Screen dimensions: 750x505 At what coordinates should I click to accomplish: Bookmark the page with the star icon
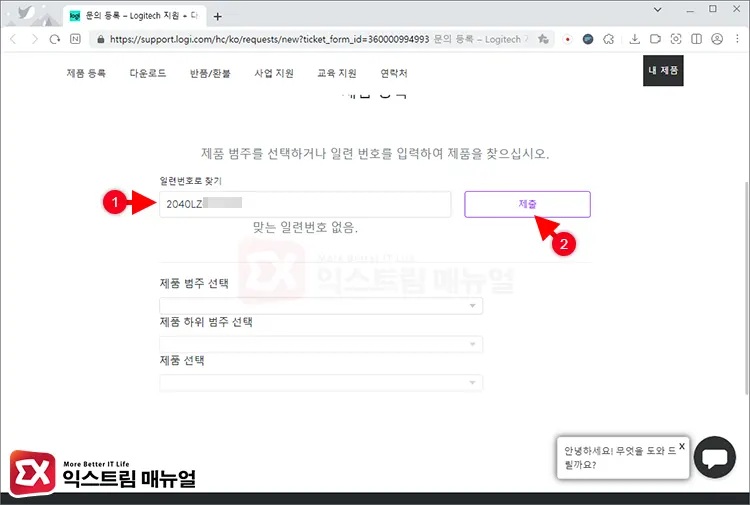[543, 39]
